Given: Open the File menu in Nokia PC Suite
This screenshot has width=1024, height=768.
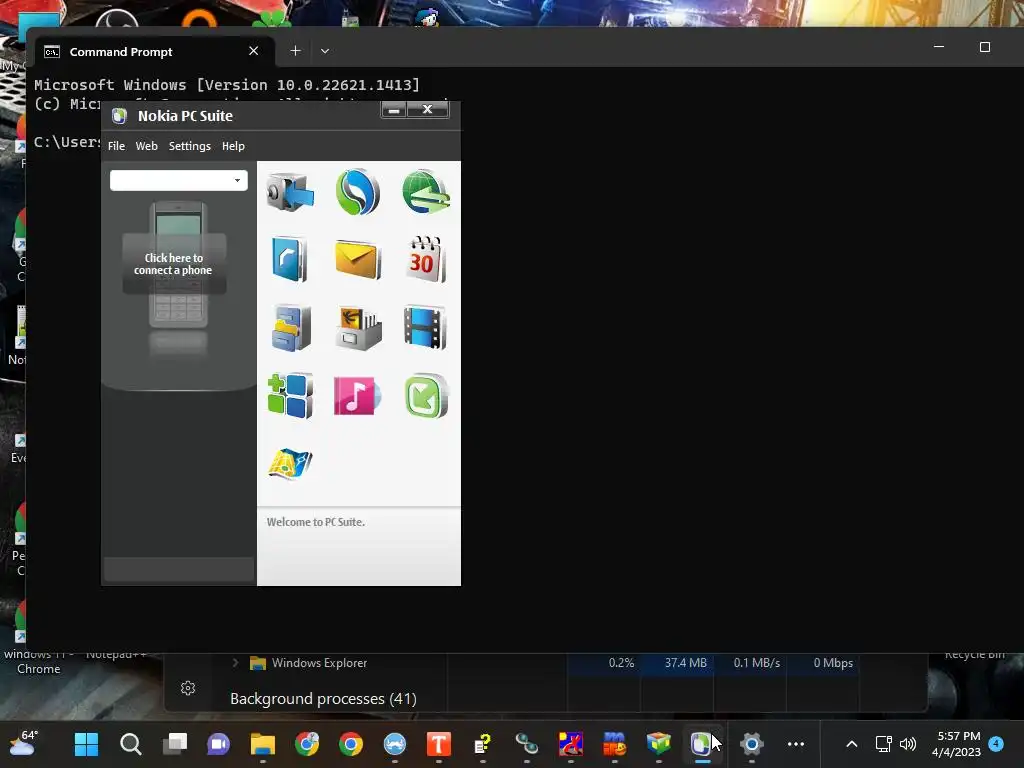Looking at the screenshot, I should click(x=116, y=146).
